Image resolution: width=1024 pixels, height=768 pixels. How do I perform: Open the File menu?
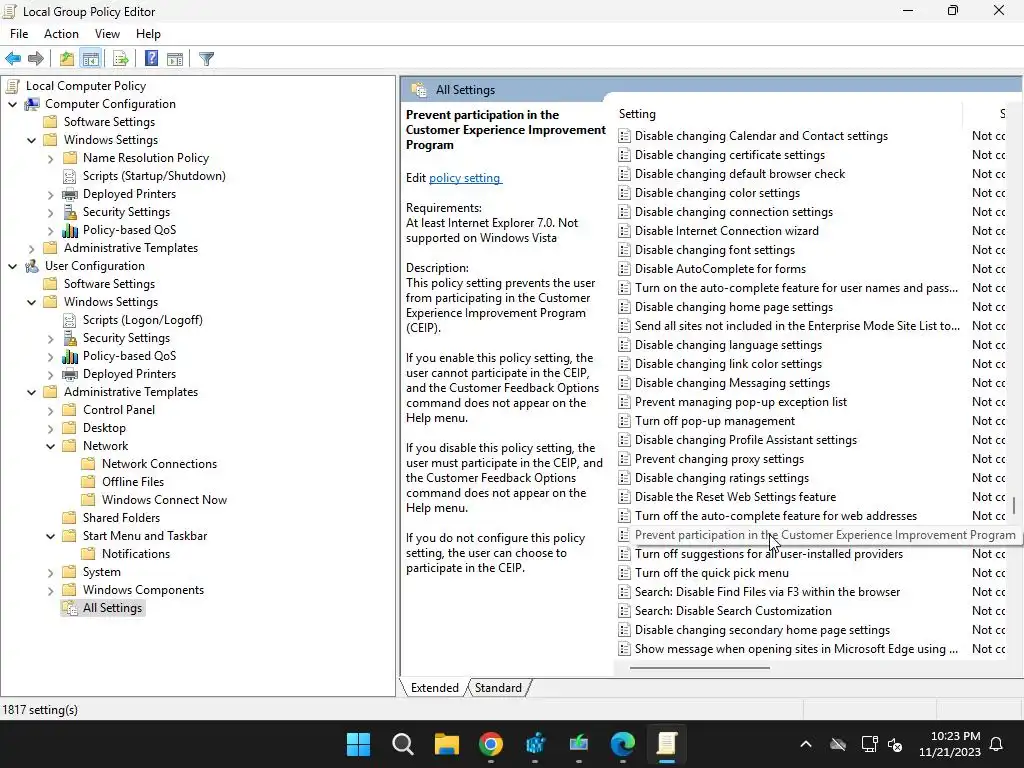[19, 34]
